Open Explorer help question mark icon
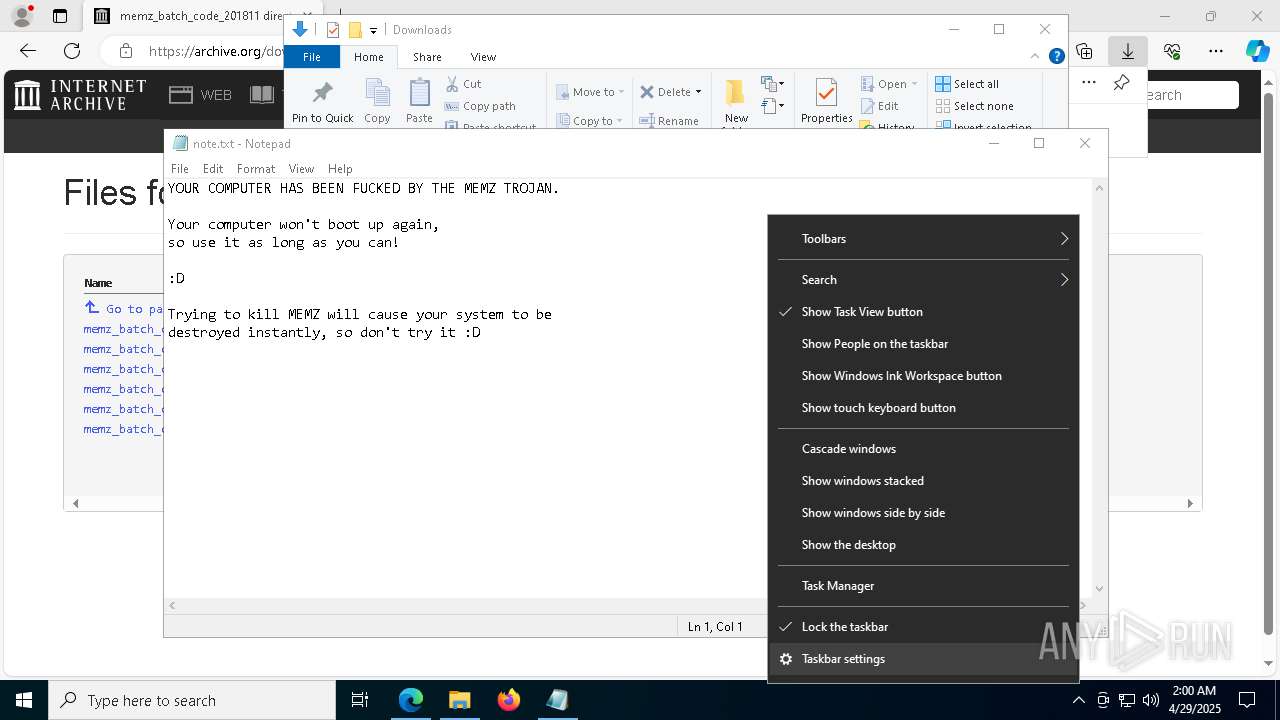Viewport: 1280px width, 720px height. point(1056,57)
